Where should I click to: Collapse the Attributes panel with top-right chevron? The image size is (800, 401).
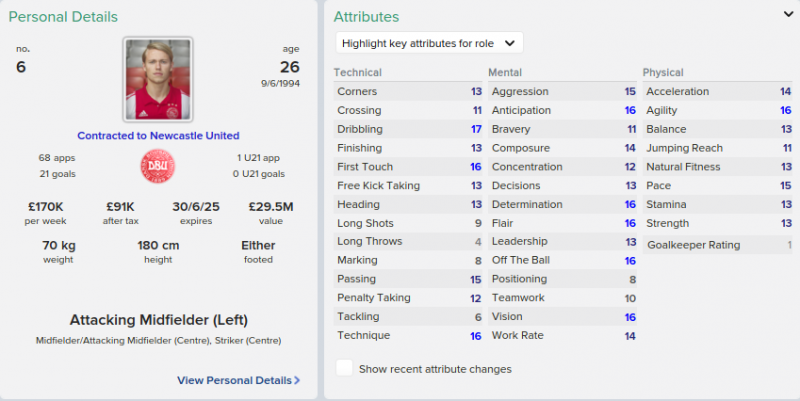(x=788, y=15)
